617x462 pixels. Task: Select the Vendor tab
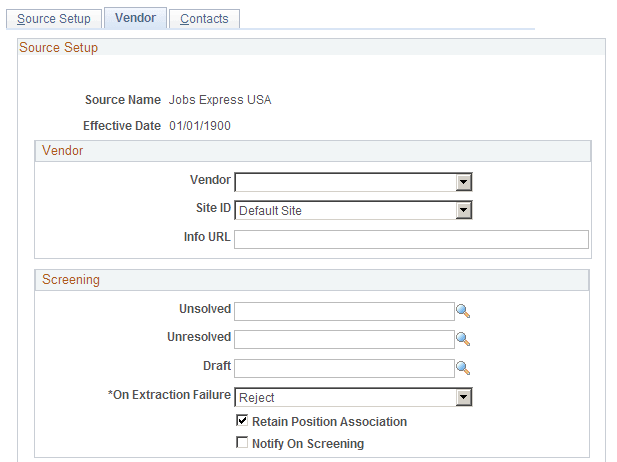135,18
